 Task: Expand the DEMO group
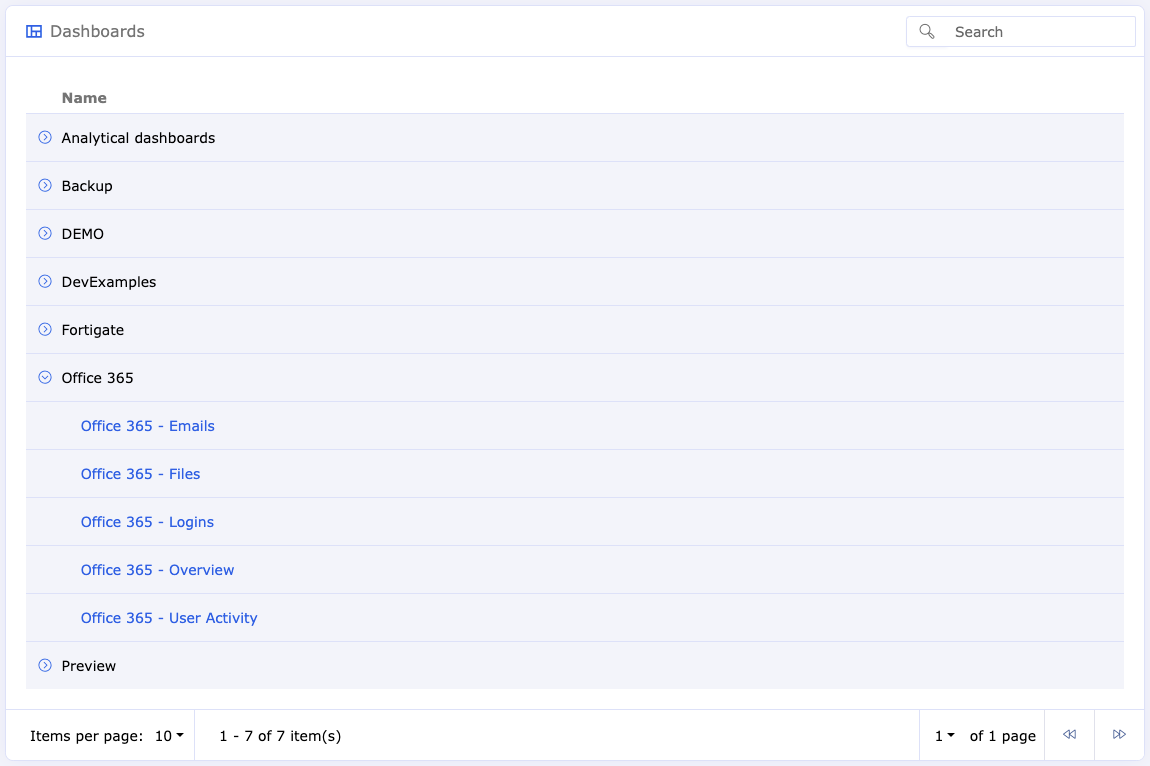click(x=45, y=233)
